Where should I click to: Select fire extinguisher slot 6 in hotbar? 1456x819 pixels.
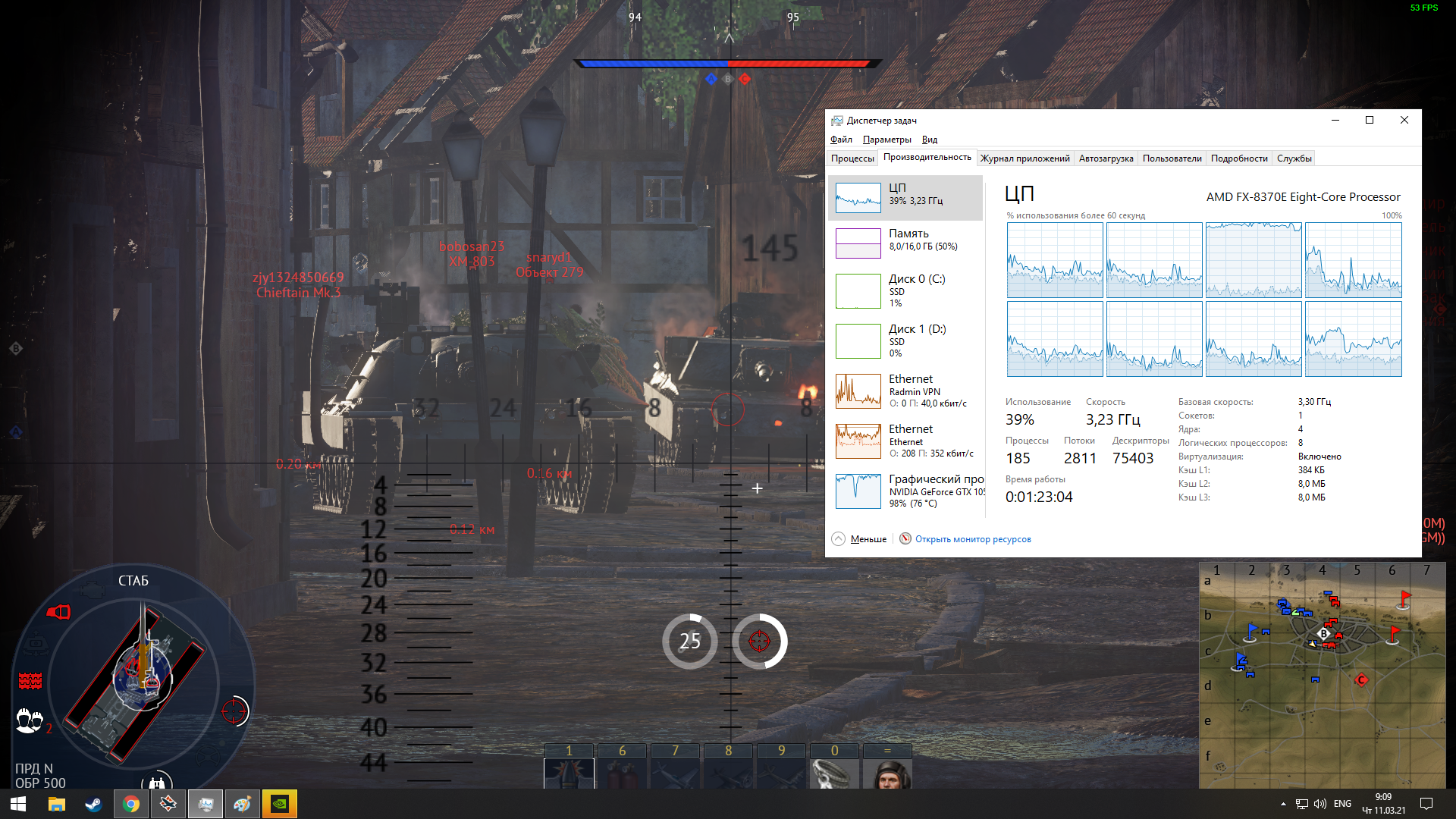[622, 766]
